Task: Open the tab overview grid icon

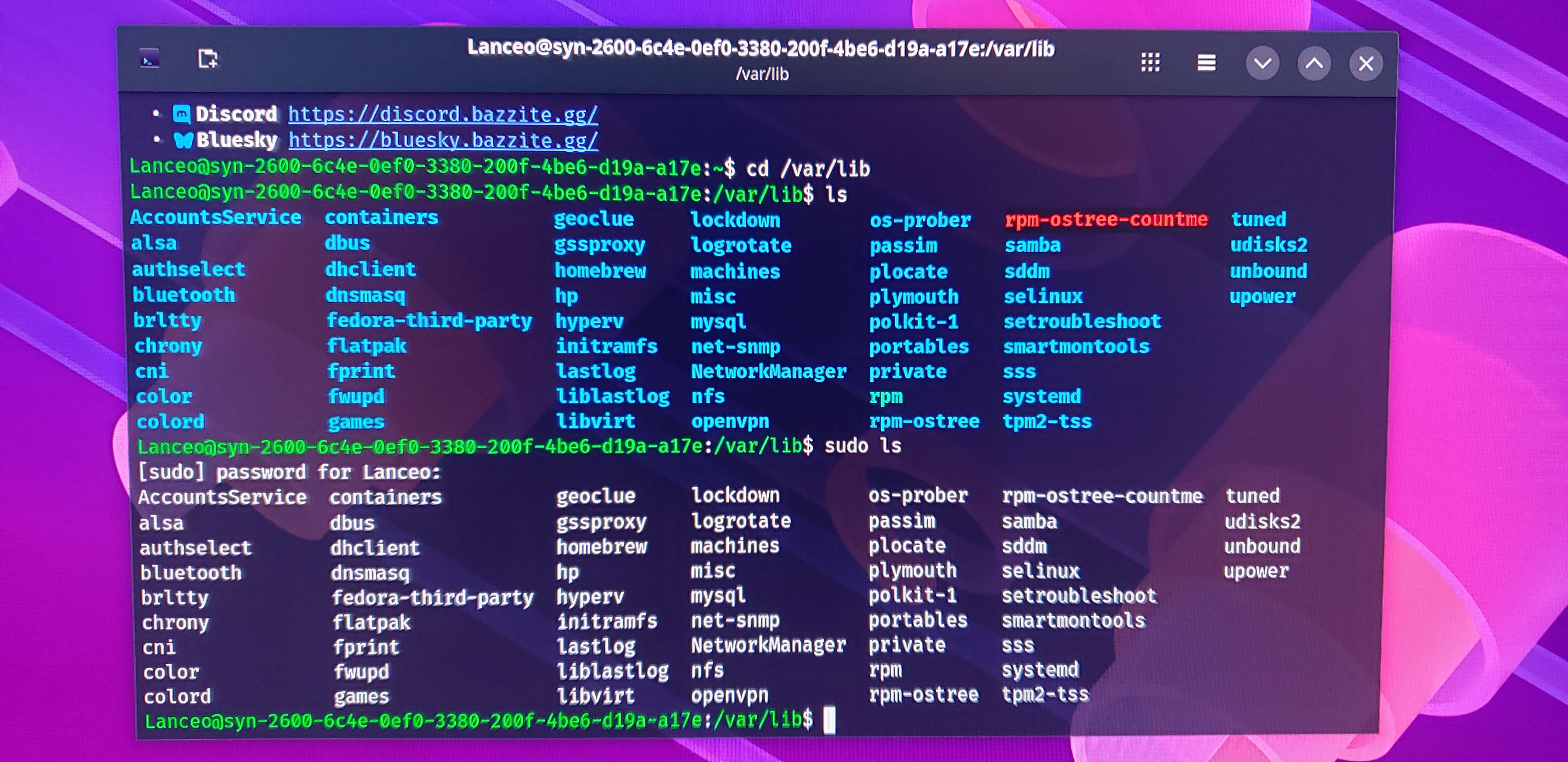Action: [x=1150, y=62]
